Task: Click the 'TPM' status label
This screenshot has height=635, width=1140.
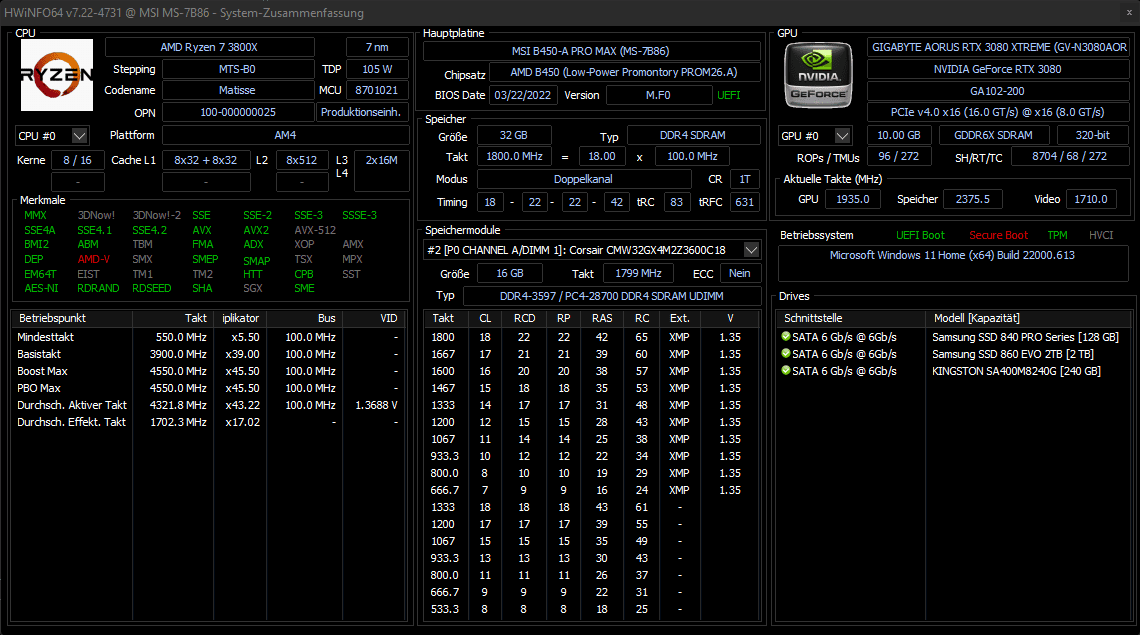Action: (1057, 235)
